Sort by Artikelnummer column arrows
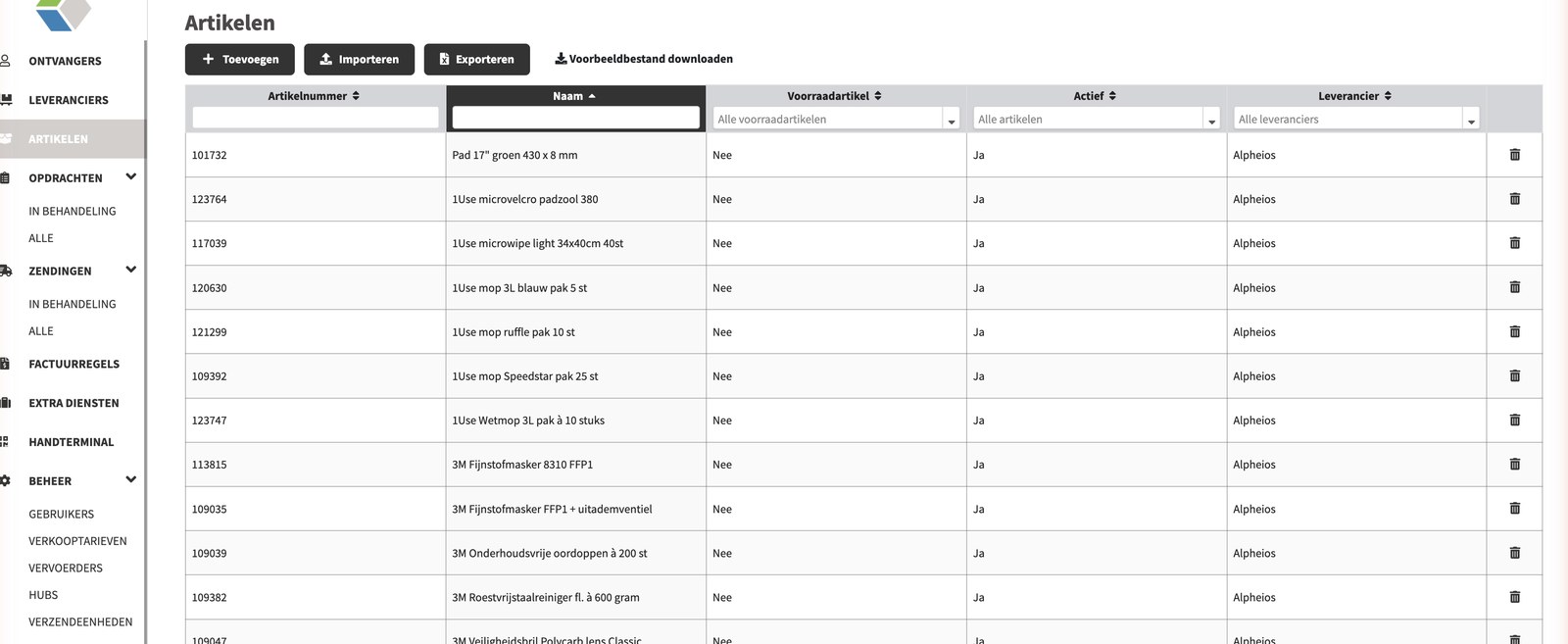This screenshot has width=1568, height=644. 356,96
